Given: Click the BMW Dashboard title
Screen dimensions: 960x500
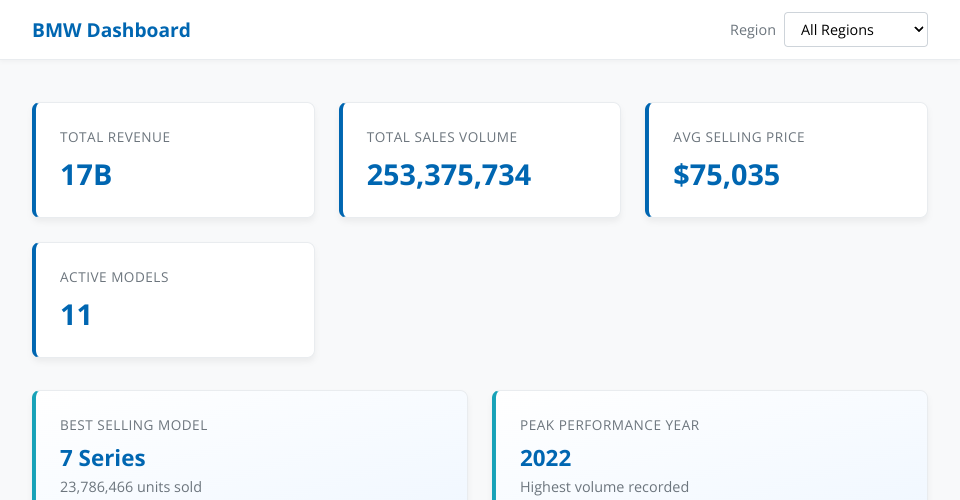Looking at the screenshot, I should 111,30.
